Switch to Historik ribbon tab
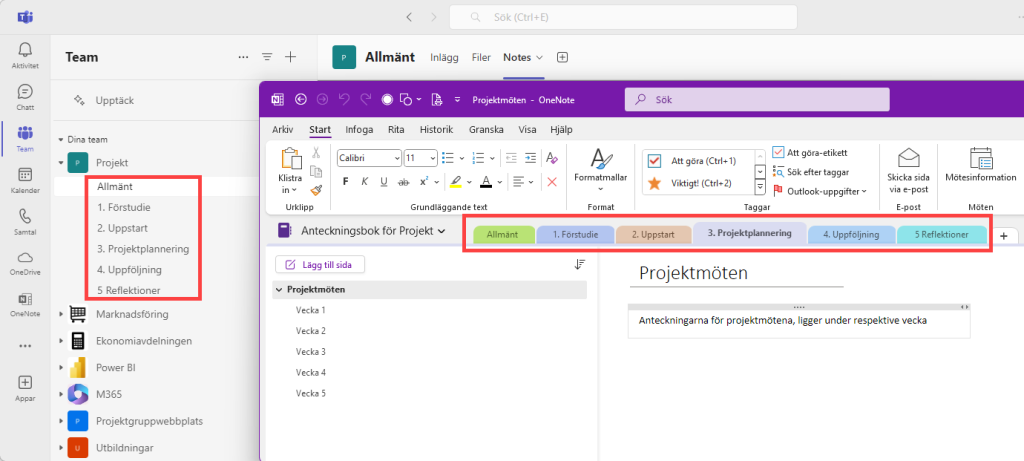The width and height of the screenshot is (1024, 461). click(436, 129)
